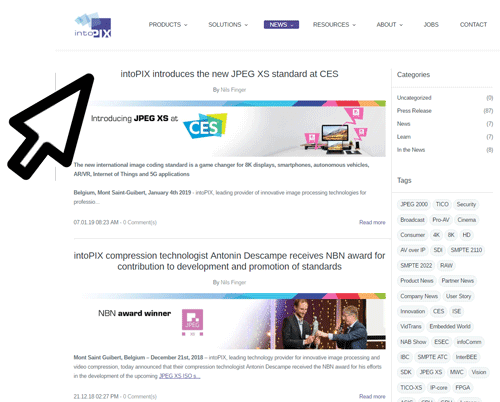Select the VidTrans tag

(411, 326)
